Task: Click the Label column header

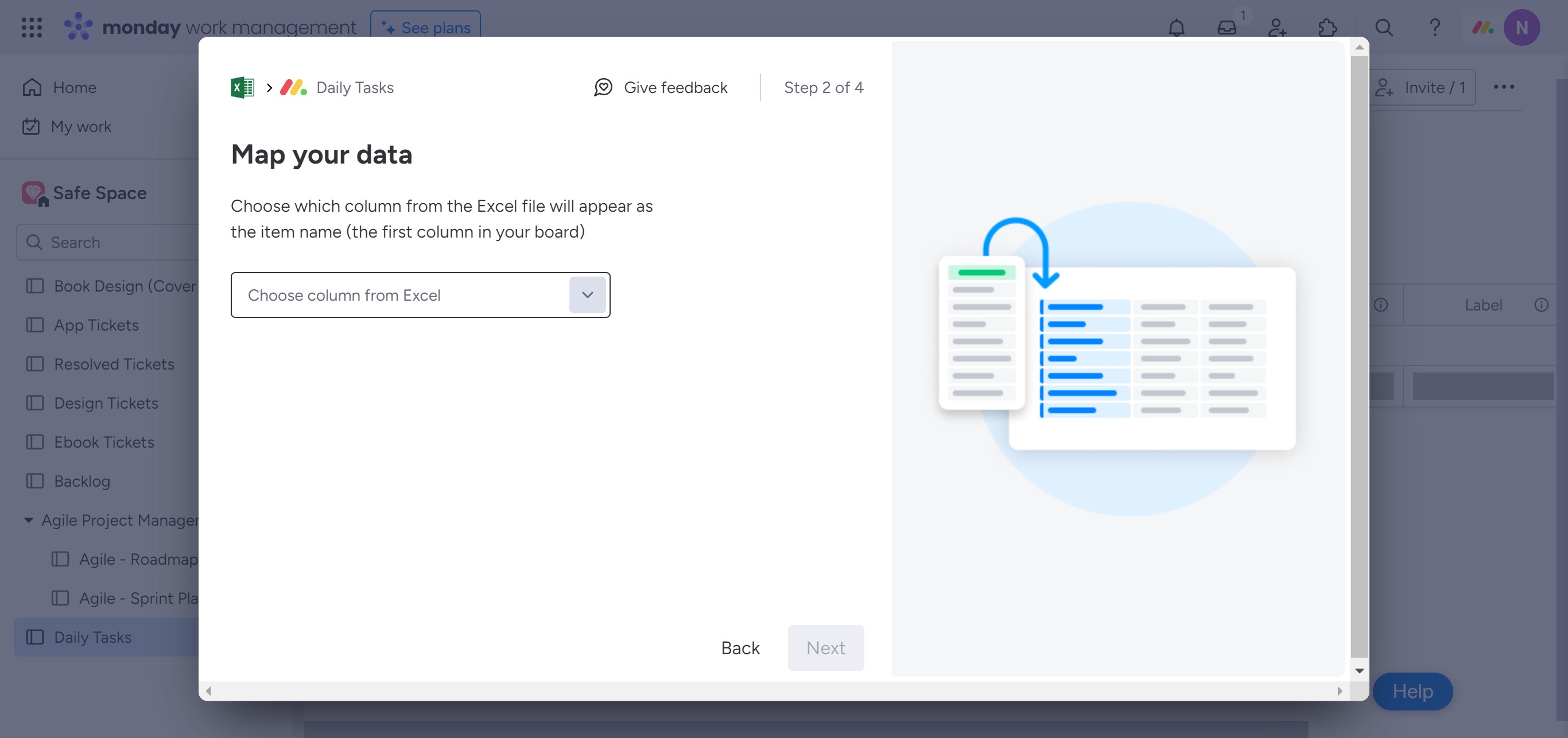Action: pos(1483,305)
